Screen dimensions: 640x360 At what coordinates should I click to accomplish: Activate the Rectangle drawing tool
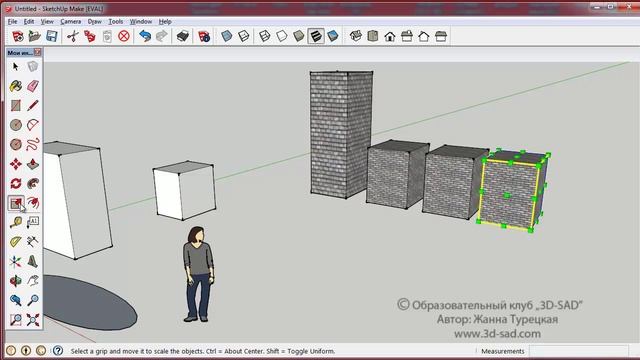pyautogui.click(x=16, y=105)
